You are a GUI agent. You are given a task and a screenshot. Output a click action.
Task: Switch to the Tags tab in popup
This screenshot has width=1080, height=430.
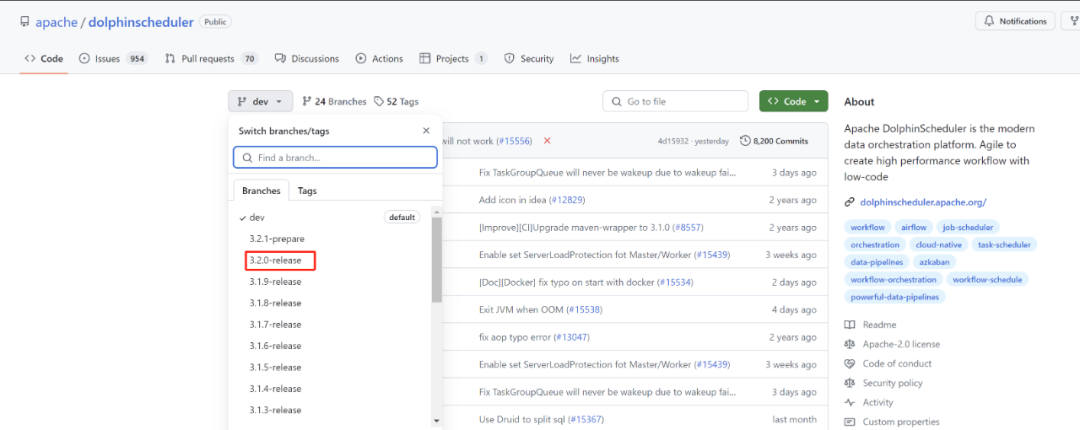[307, 191]
